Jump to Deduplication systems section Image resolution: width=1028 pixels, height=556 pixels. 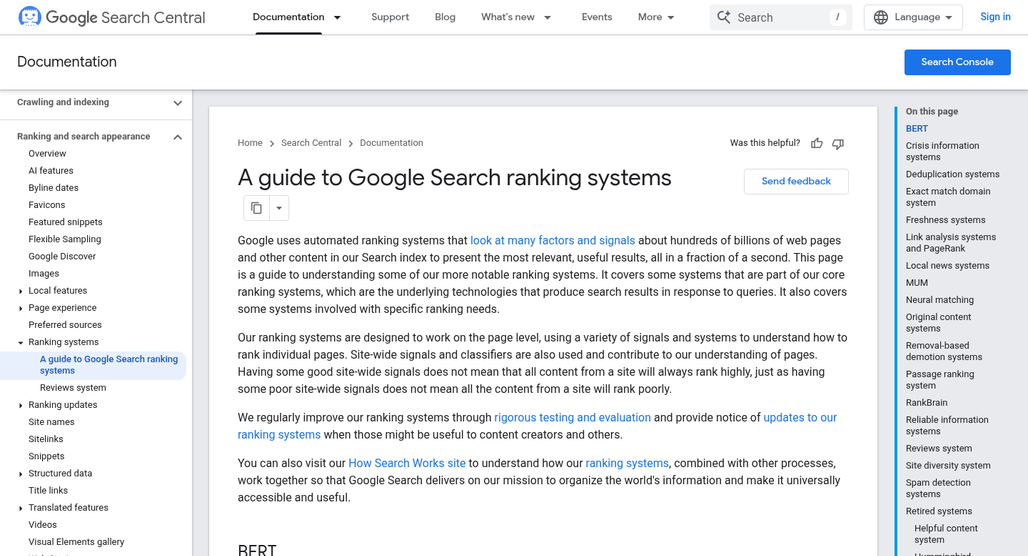pyautogui.click(x=953, y=174)
